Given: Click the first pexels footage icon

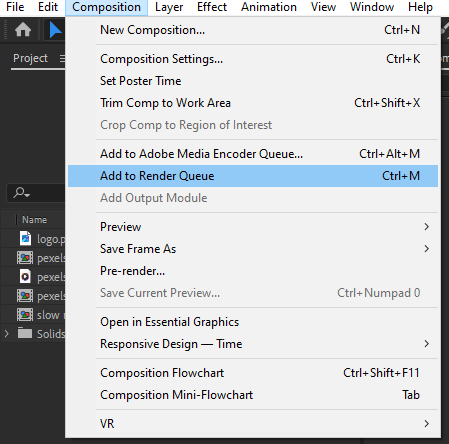Looking at the screenshot, I should click(25, 258).
